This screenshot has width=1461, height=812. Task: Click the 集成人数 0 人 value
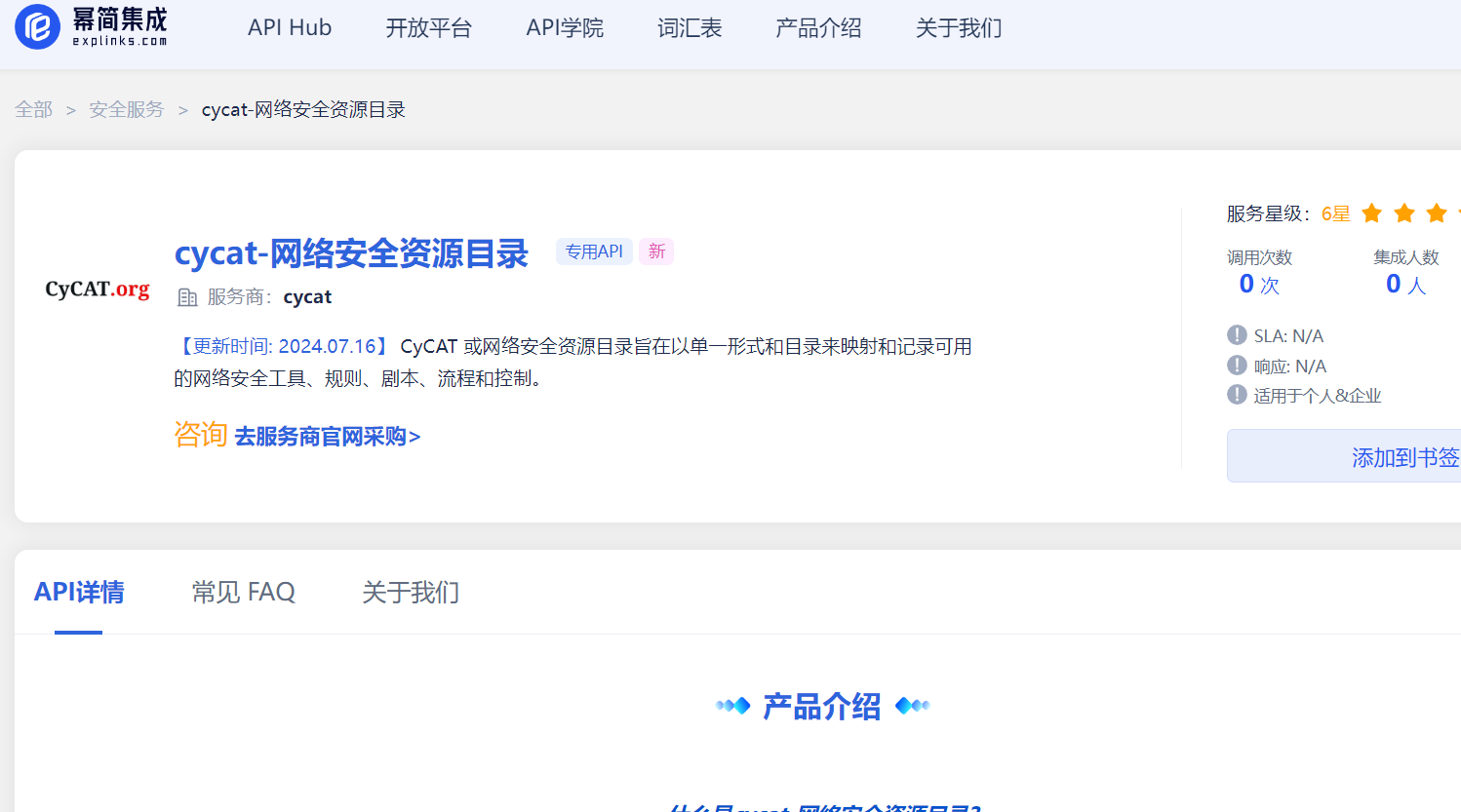click(1406, 285)
